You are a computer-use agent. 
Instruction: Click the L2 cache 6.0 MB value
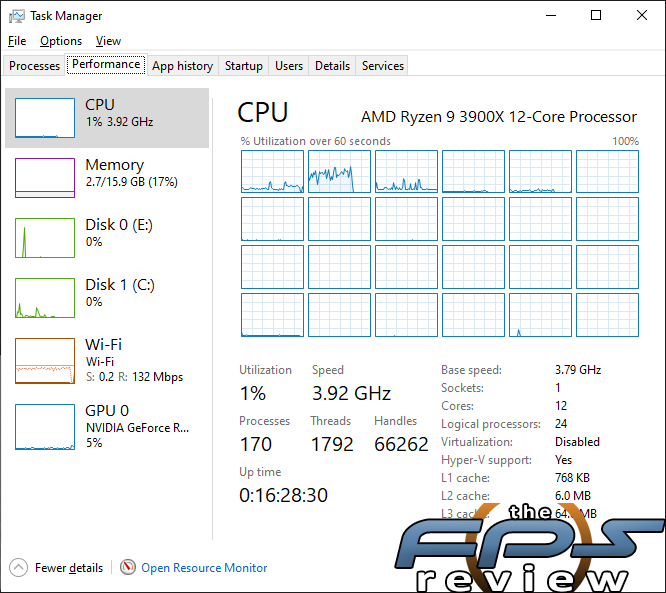tap(573, 495)
